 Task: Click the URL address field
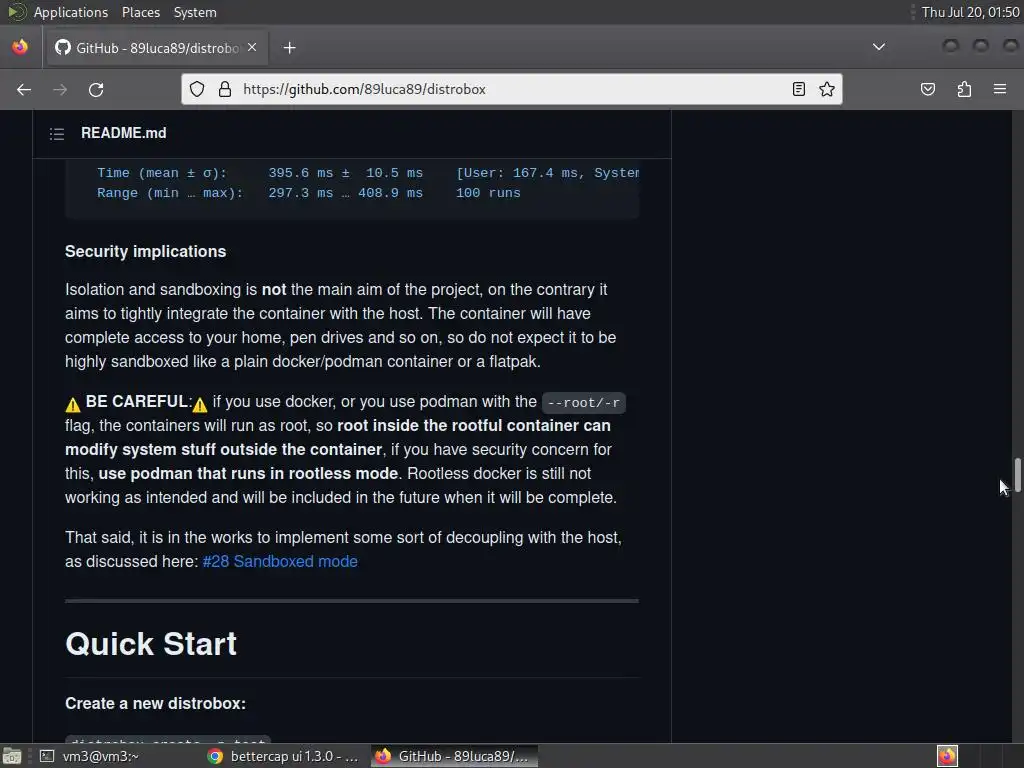click(511, 89)
